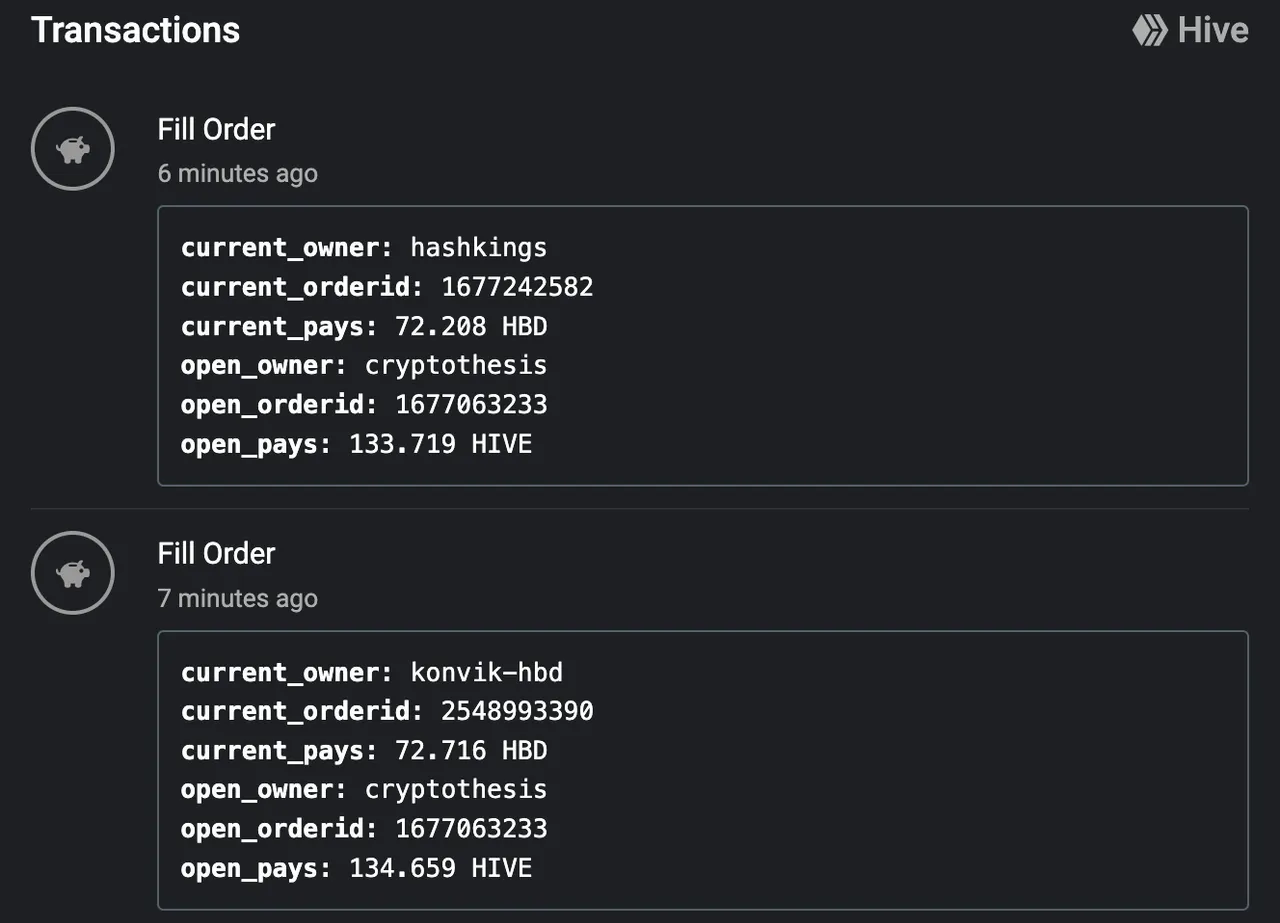The image size is (1280, 923).
Task: Open the Transactions heading
Action: [x=136, y=29]
